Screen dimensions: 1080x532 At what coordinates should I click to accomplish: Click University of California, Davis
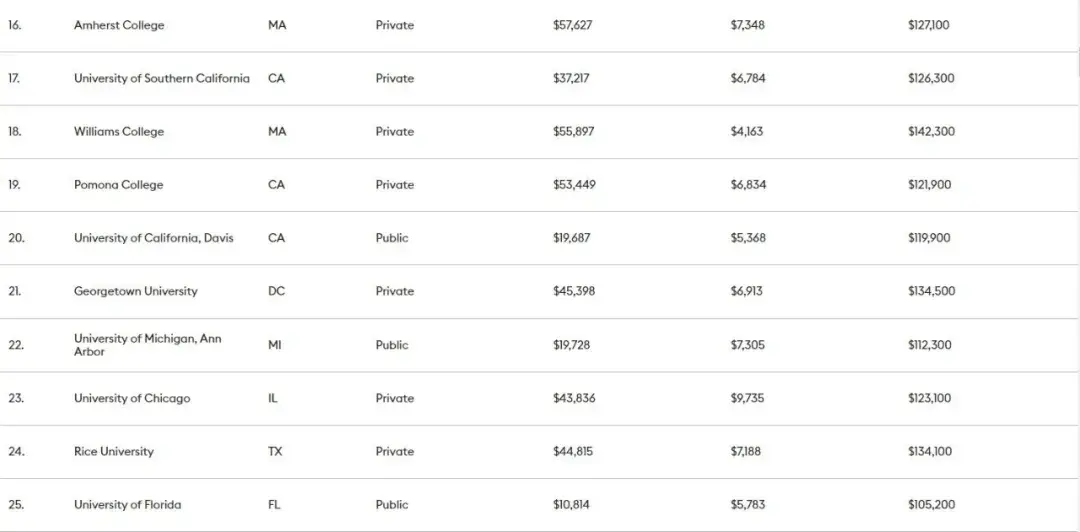point(153,238)
